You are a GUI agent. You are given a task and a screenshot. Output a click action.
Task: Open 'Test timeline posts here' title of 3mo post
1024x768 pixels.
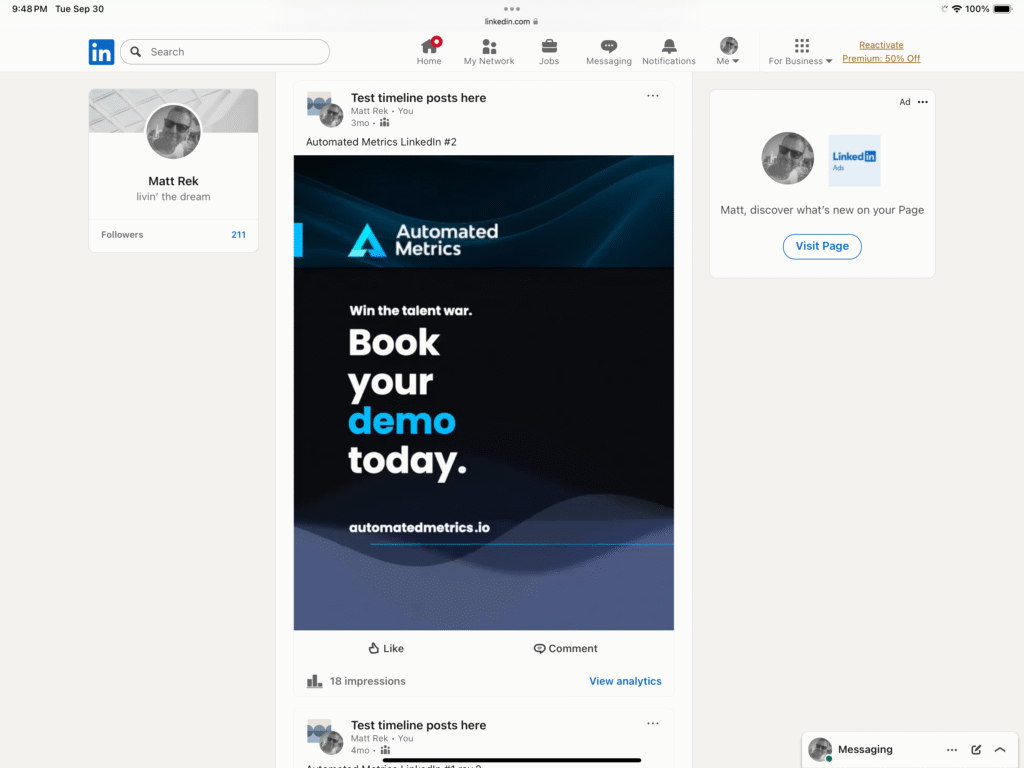point(419,98)
